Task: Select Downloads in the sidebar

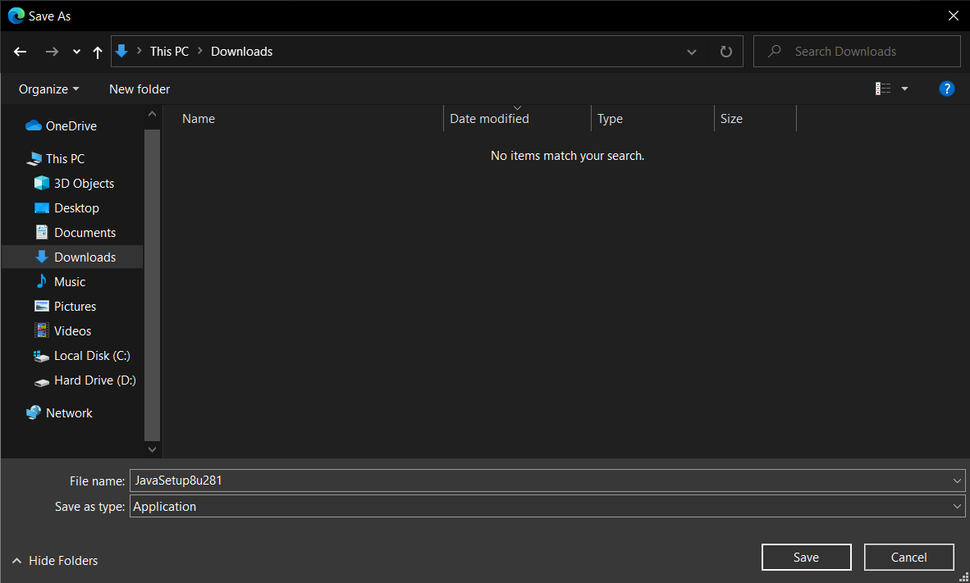Action: click(x=72, y=257)
